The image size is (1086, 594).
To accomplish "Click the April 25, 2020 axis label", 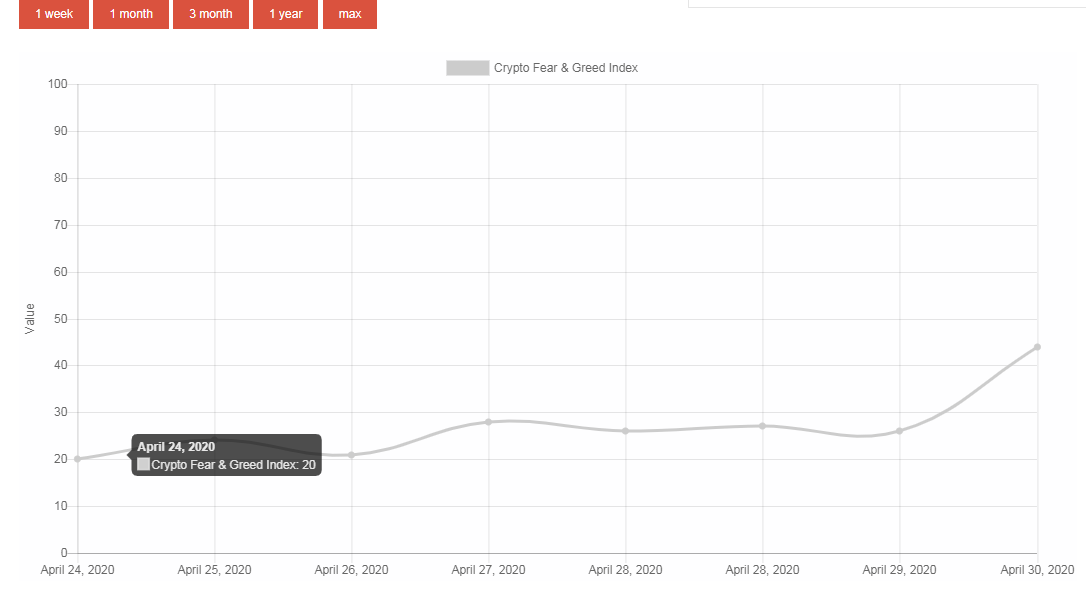I will 214,570.
